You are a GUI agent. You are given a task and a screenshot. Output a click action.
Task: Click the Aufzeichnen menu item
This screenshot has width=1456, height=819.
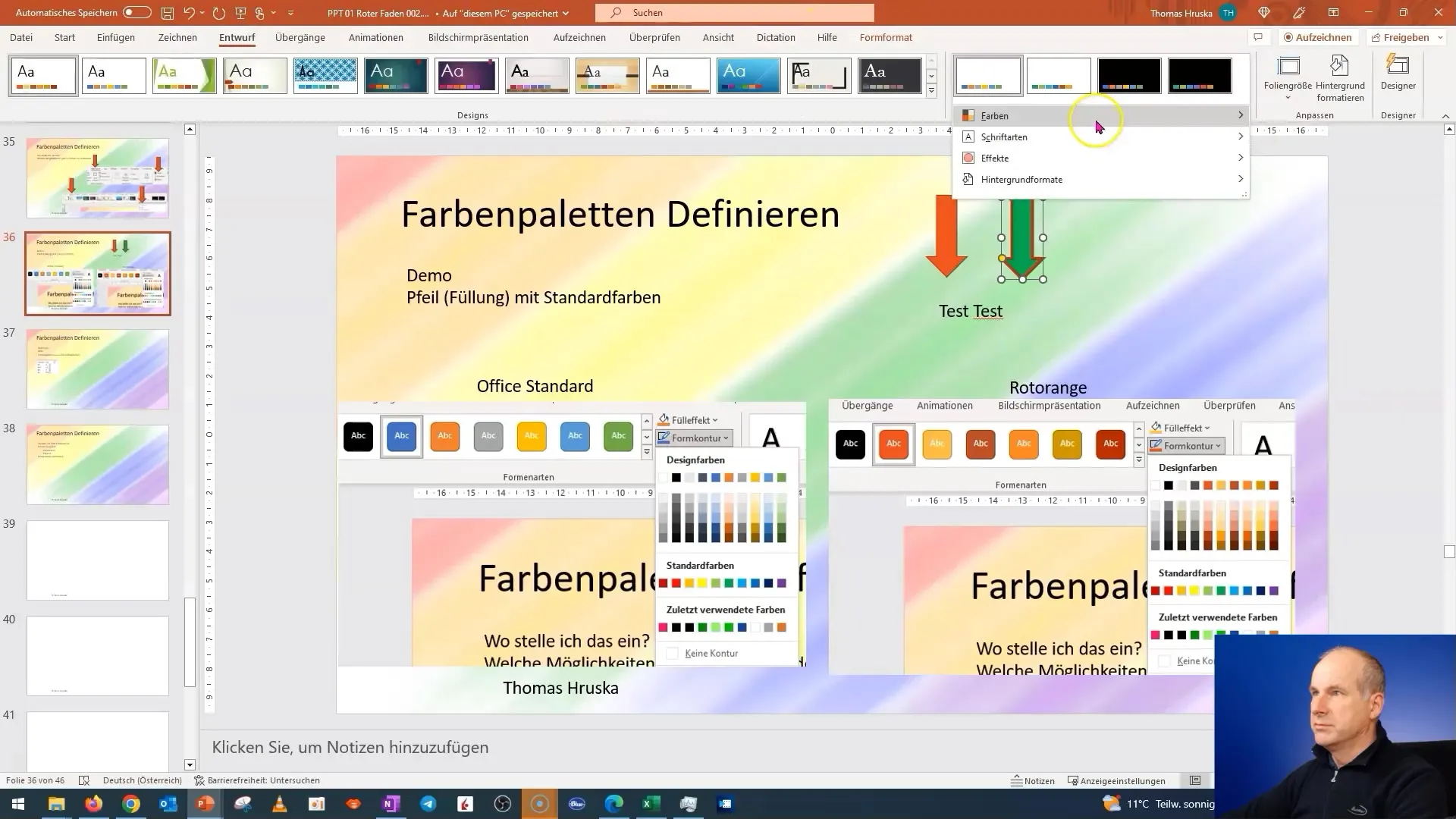pos(579,37)
